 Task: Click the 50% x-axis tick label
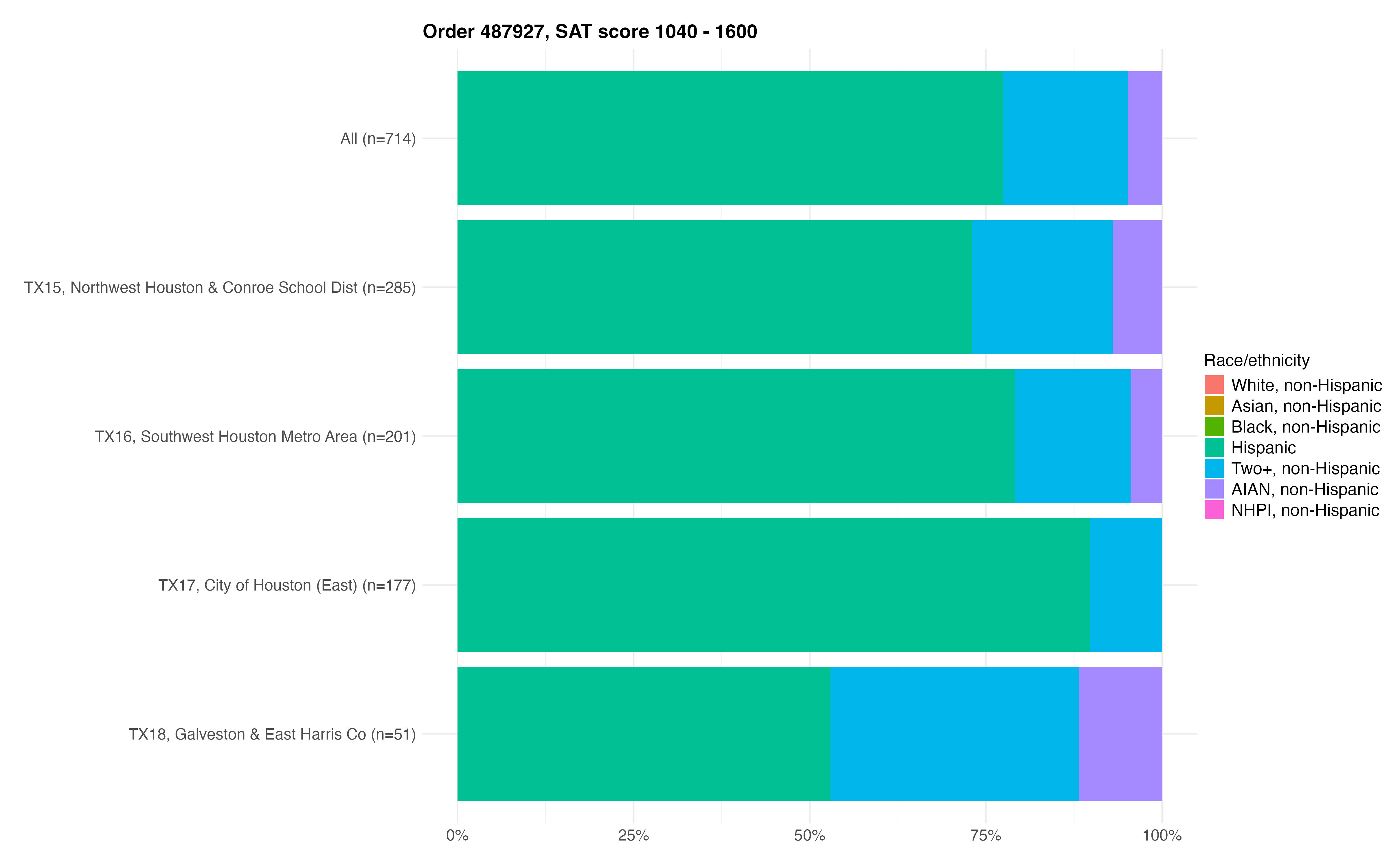point(809,836)
